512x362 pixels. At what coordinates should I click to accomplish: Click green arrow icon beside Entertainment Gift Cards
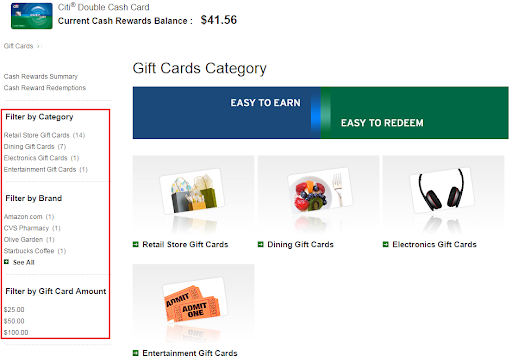(136, 353)
